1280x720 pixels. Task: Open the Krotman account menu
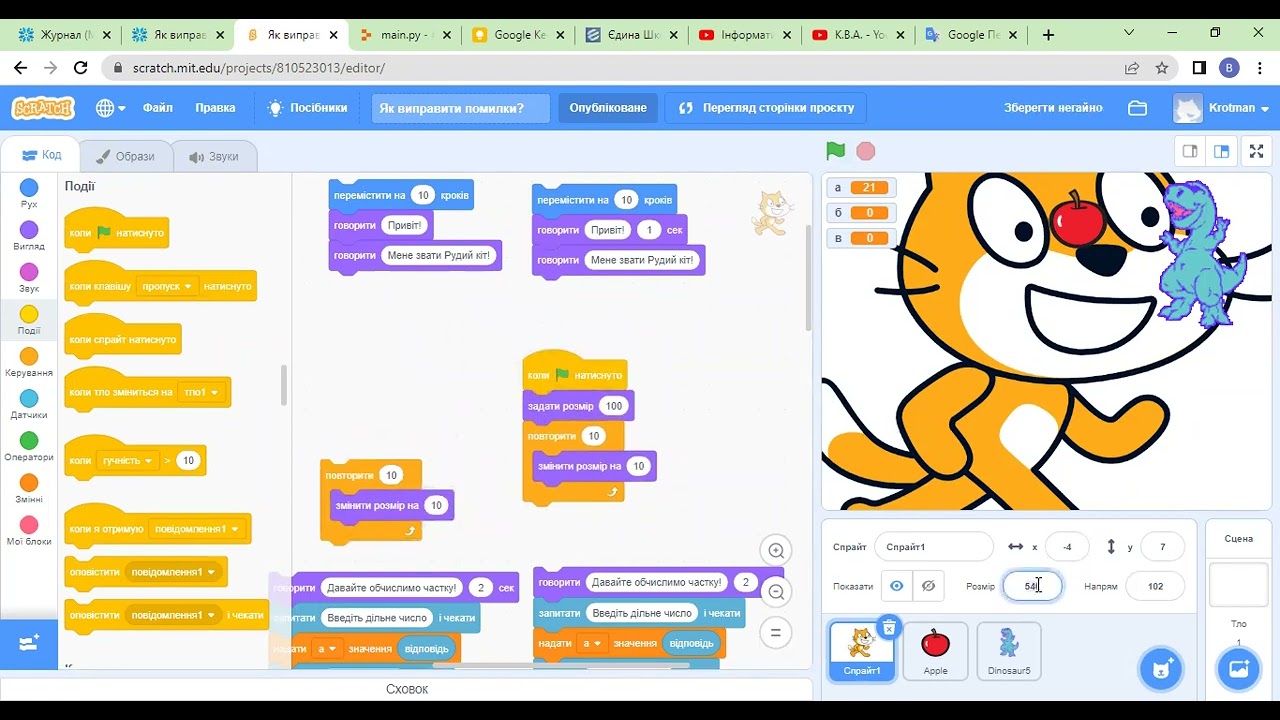(x=1222, y=107)
